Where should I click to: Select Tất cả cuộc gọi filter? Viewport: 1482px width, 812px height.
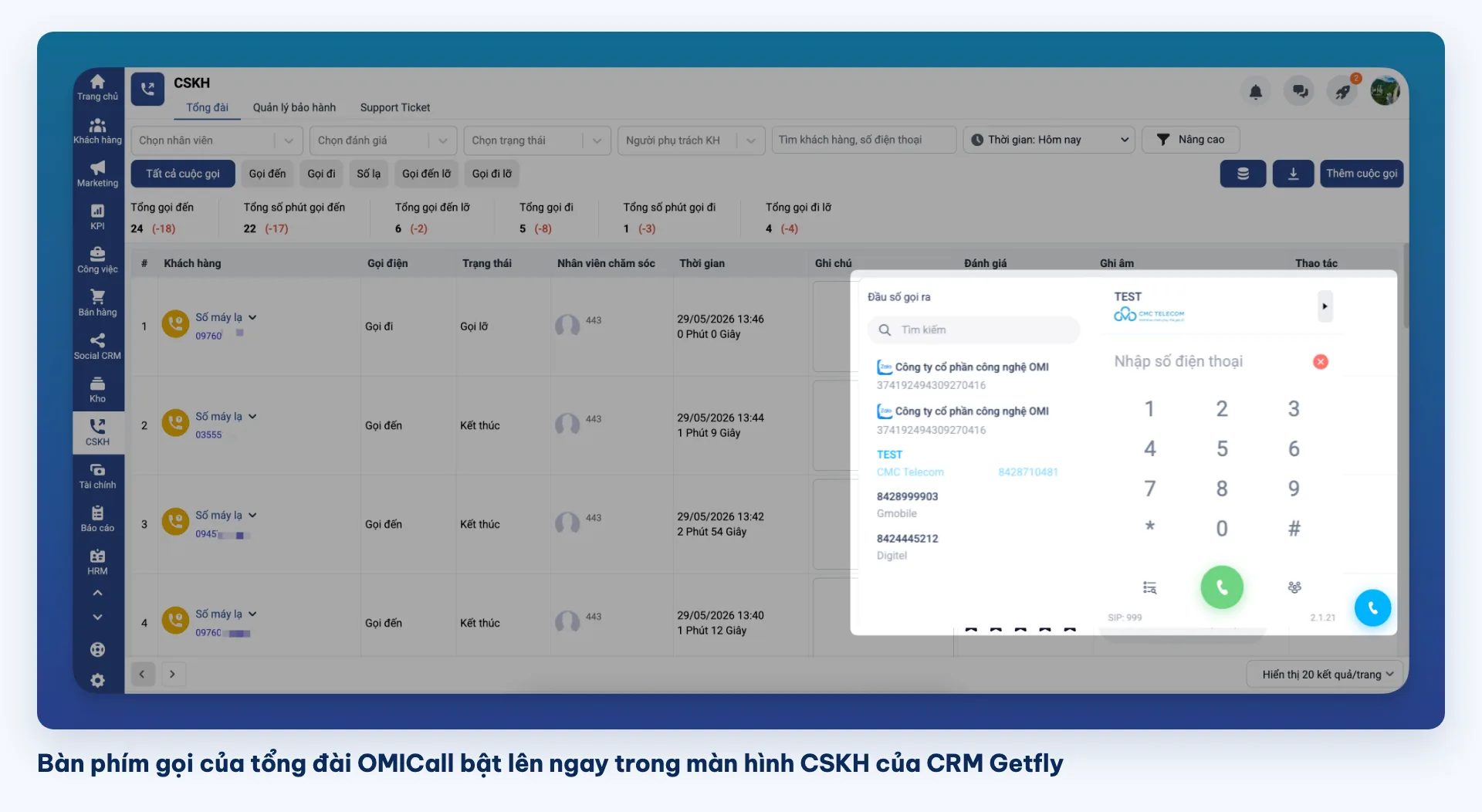pos(183,174)
